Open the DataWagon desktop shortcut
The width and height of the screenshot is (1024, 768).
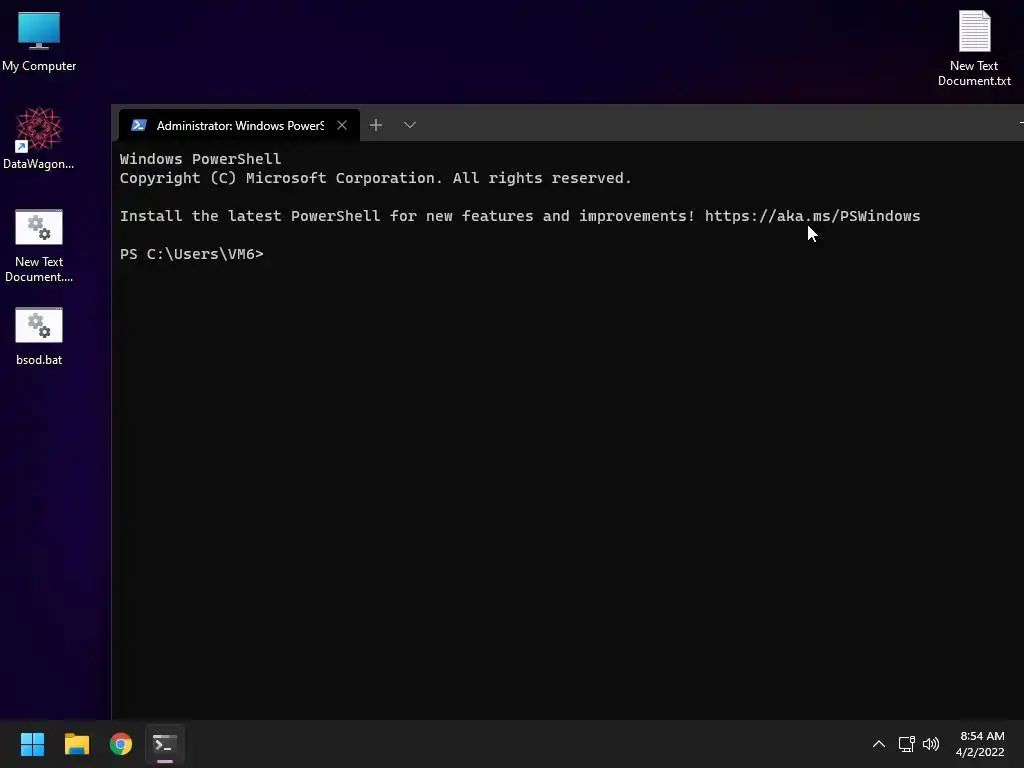(x=39, y=138)
